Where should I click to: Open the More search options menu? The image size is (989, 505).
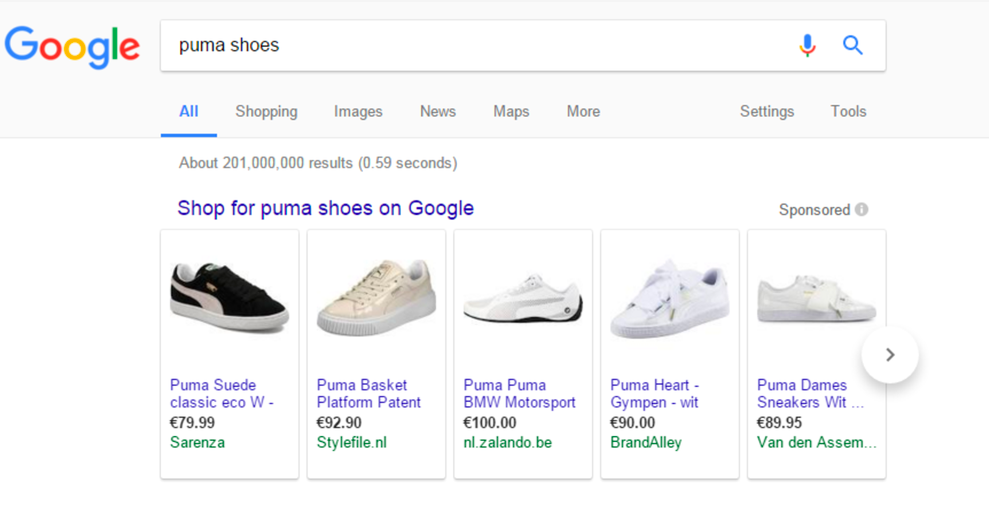click(583, 112)
